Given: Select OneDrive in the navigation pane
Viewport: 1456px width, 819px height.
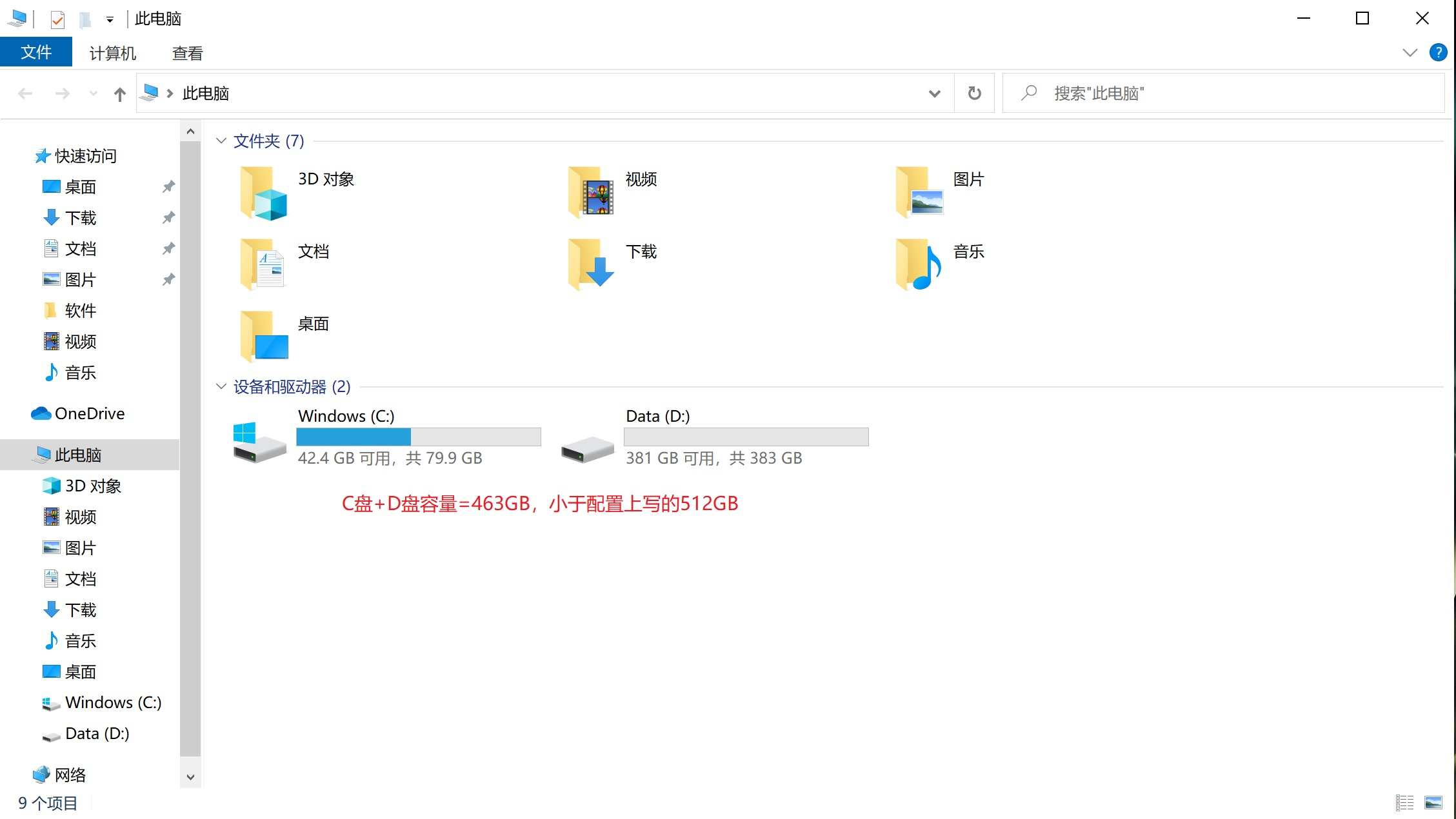Looking at the screenshot, I should point(90,413).
